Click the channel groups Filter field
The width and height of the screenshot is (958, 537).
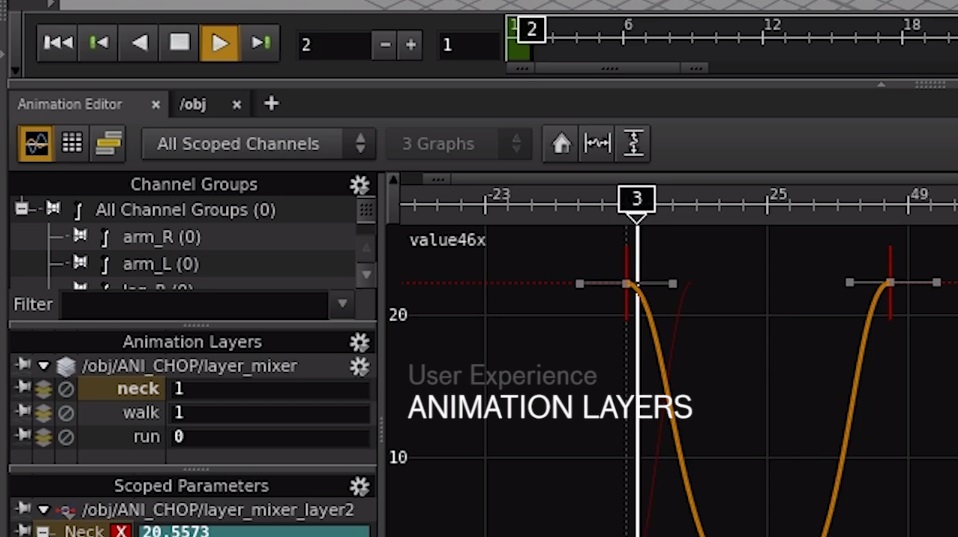pyautogui.click(x=193, y=303)
